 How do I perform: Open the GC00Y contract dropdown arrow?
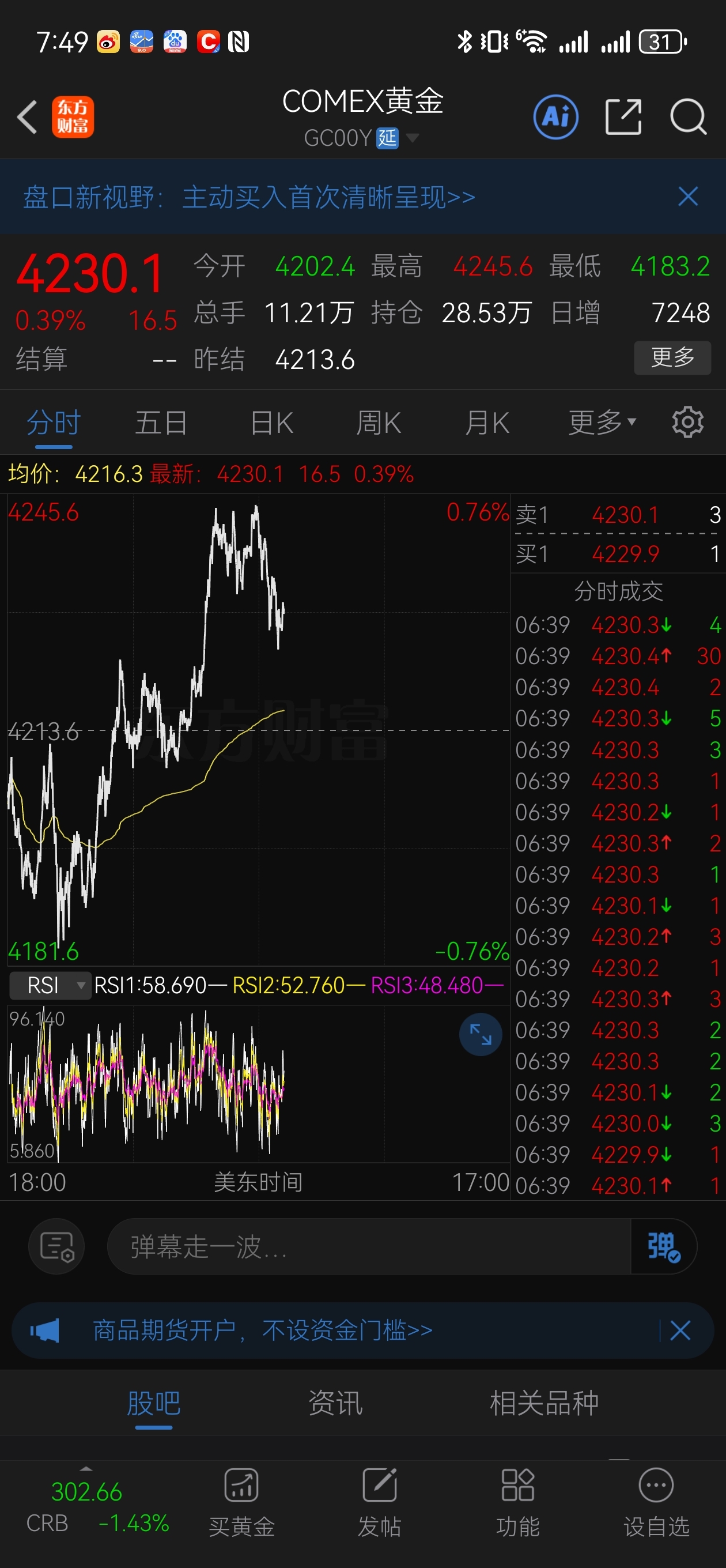click(412, 138)
